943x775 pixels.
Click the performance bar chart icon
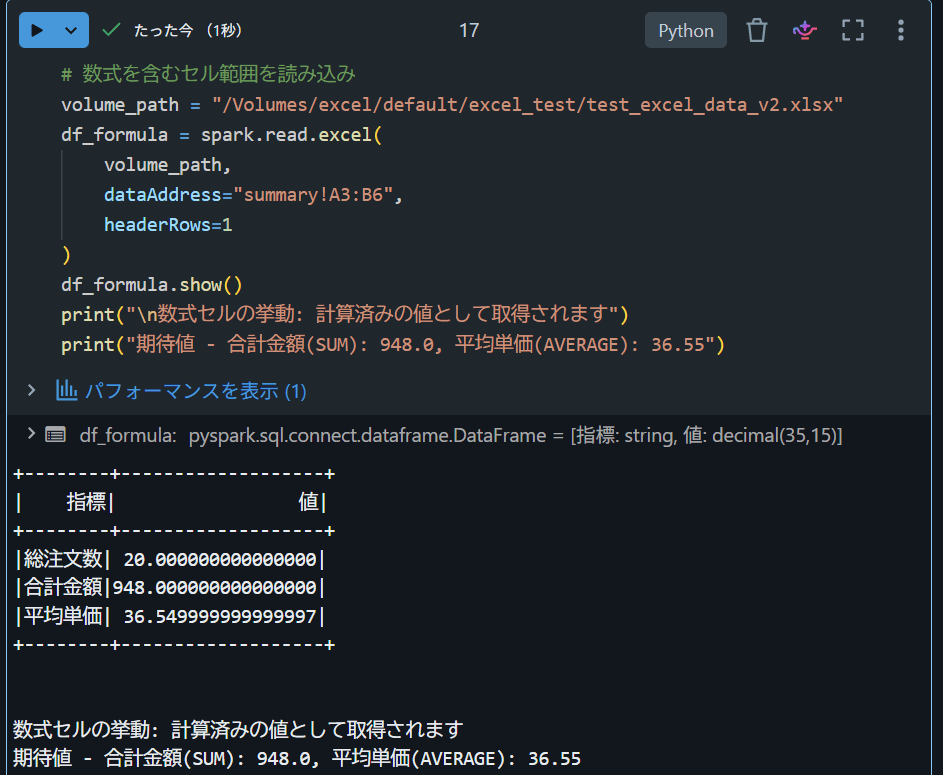tap(66, 390)
